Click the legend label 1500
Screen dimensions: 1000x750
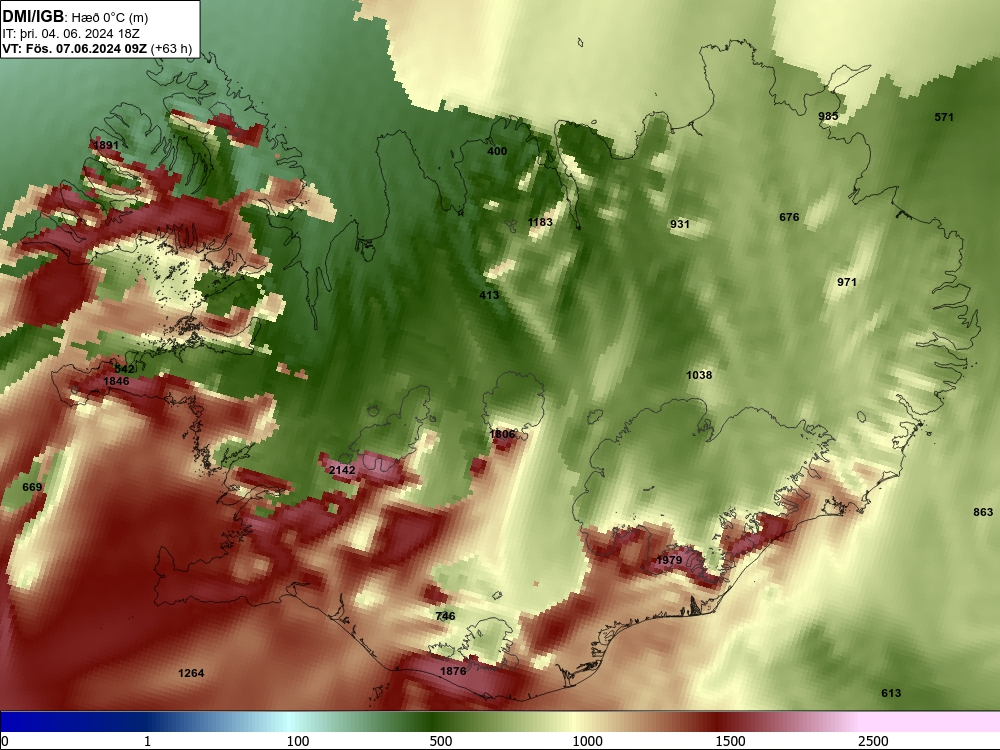click(730, 741)
